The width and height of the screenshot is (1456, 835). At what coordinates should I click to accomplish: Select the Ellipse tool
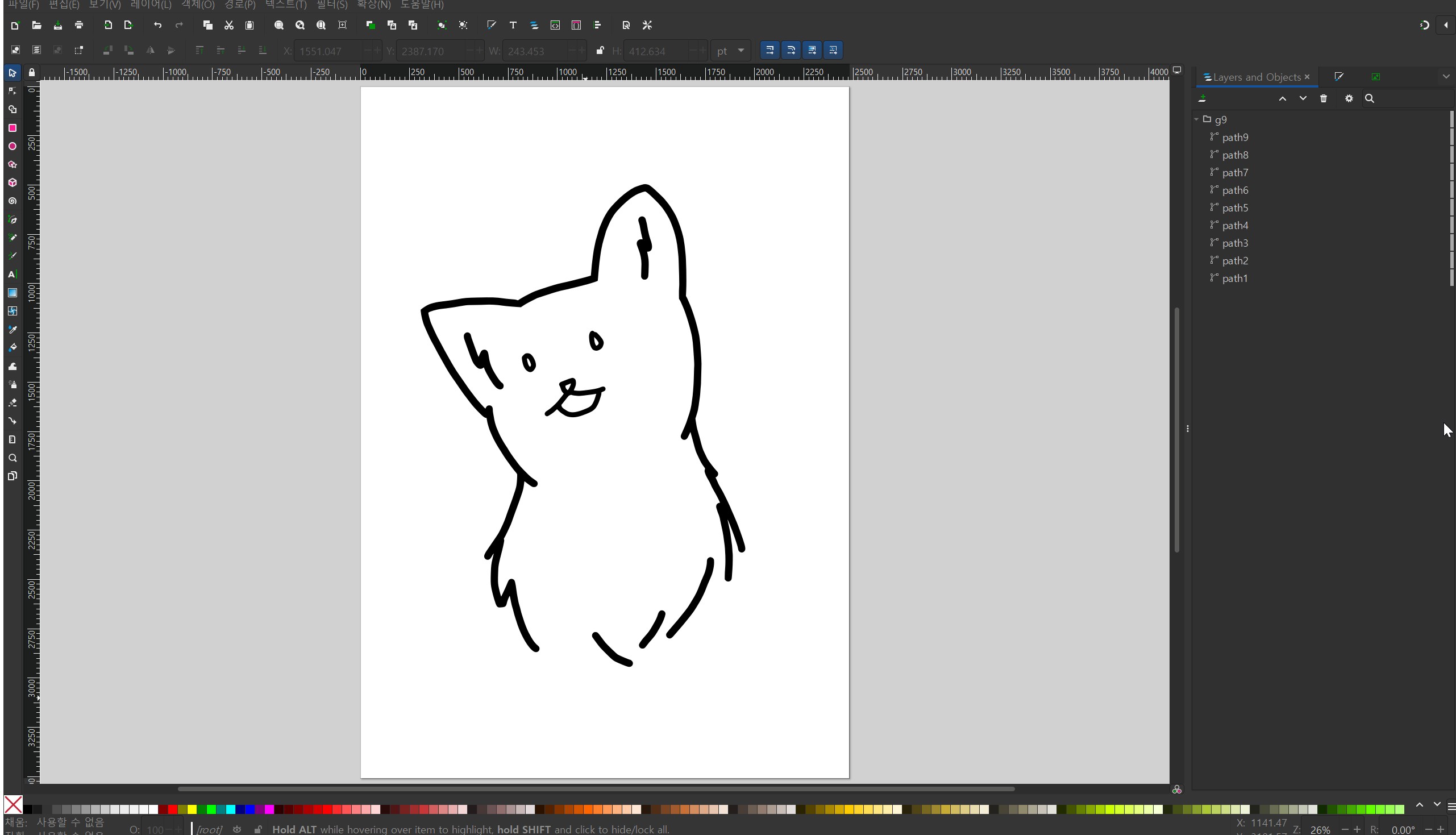pos(12,146)
